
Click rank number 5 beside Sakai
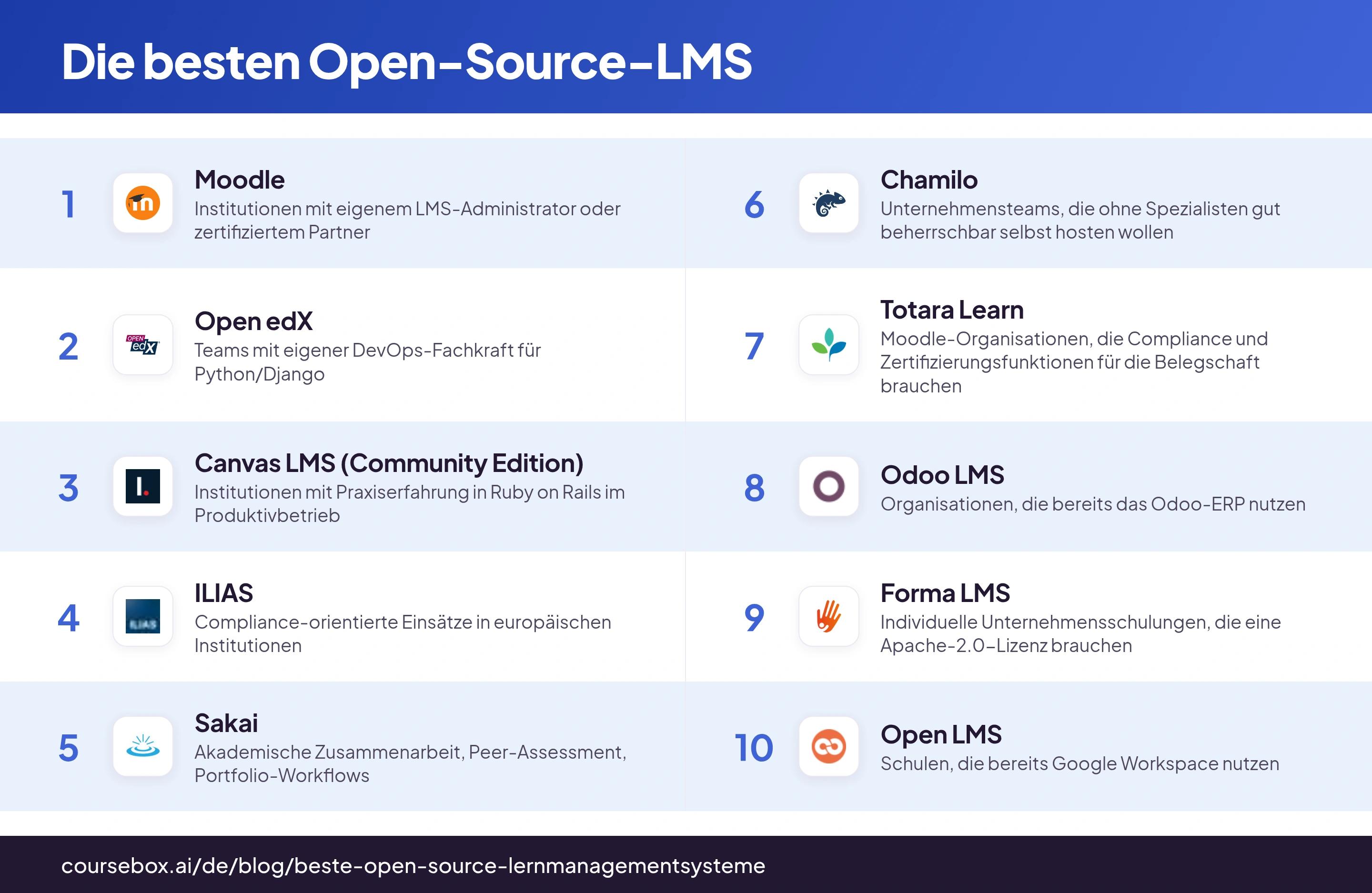pyautogui.click(x=69, y=748)
